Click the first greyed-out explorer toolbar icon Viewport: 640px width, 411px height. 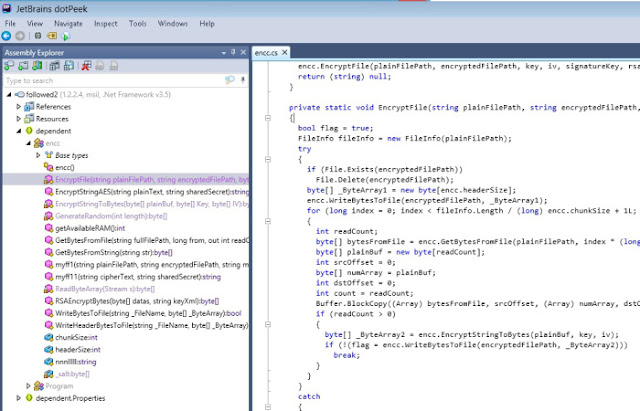coord(100,65)
